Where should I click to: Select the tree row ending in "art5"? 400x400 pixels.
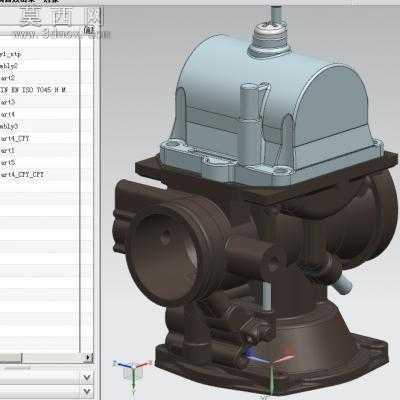39,163
